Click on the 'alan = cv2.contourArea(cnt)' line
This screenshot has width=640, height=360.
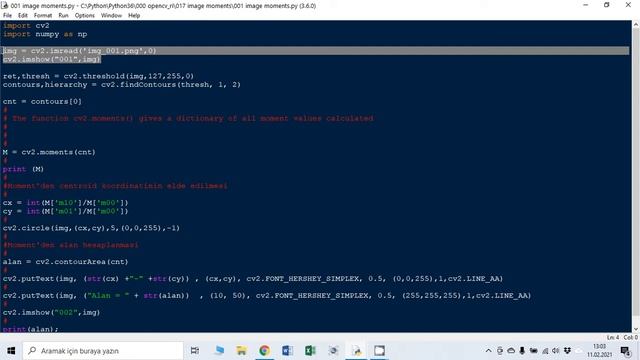pyautogui.click(x=65, y=262)
